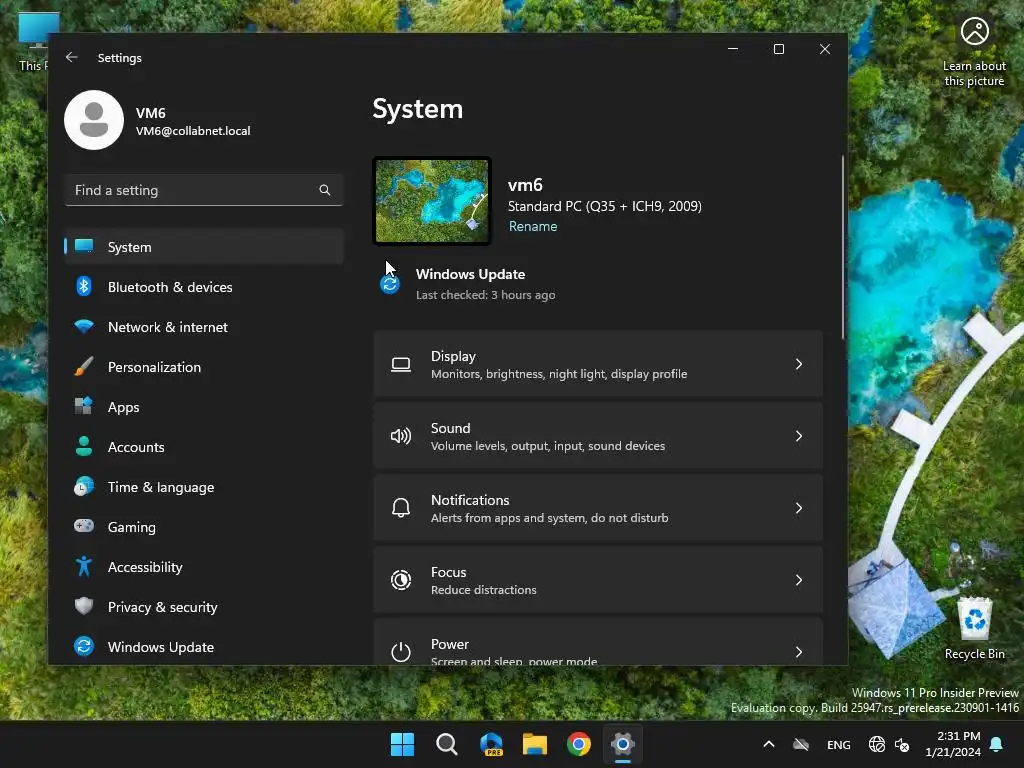Click the muted volume tray icon
Image resolution: width=1024 pixels, height=768 pixels.
902,744
